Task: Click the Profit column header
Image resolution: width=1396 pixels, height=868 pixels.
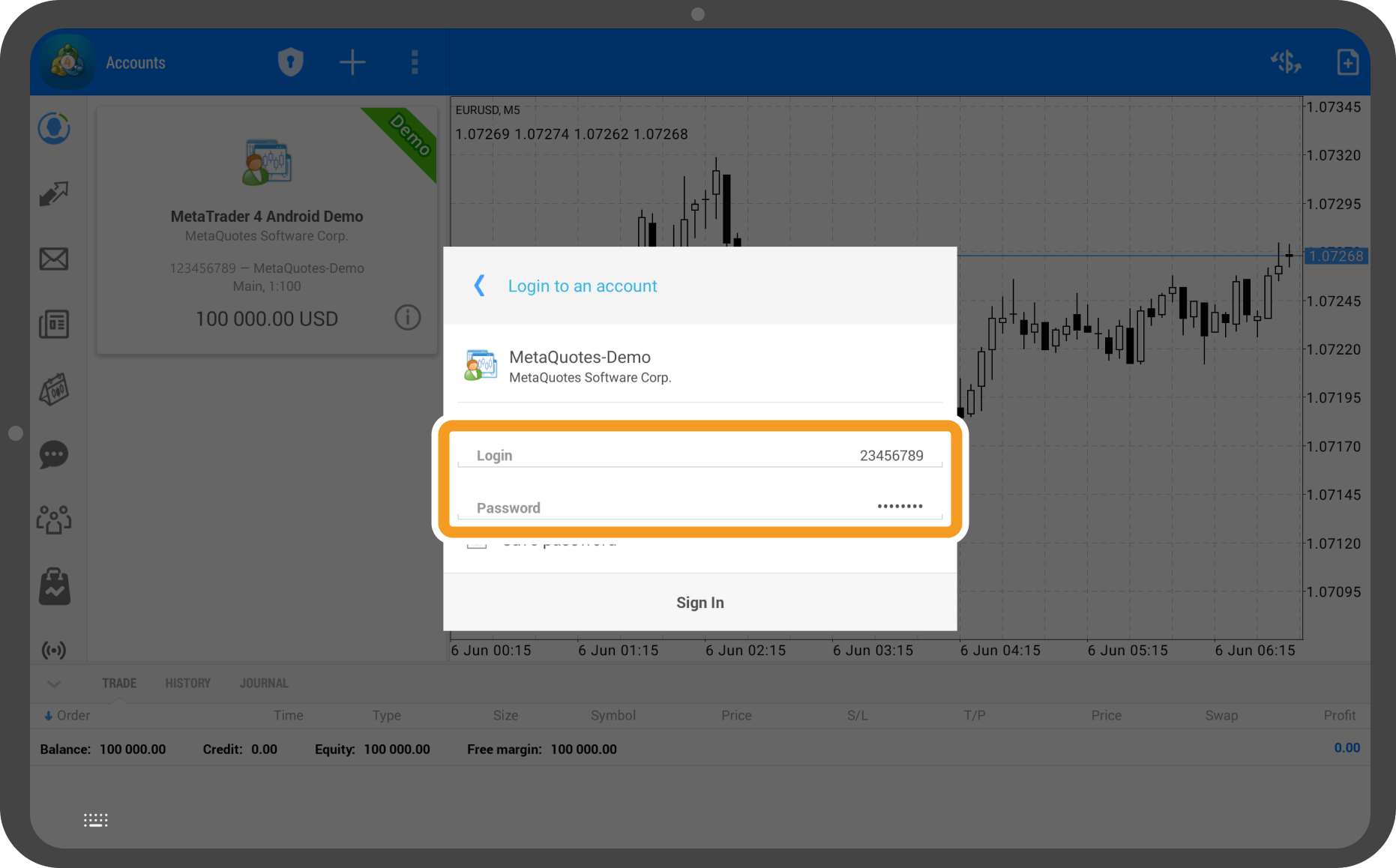Action: 1340,716
